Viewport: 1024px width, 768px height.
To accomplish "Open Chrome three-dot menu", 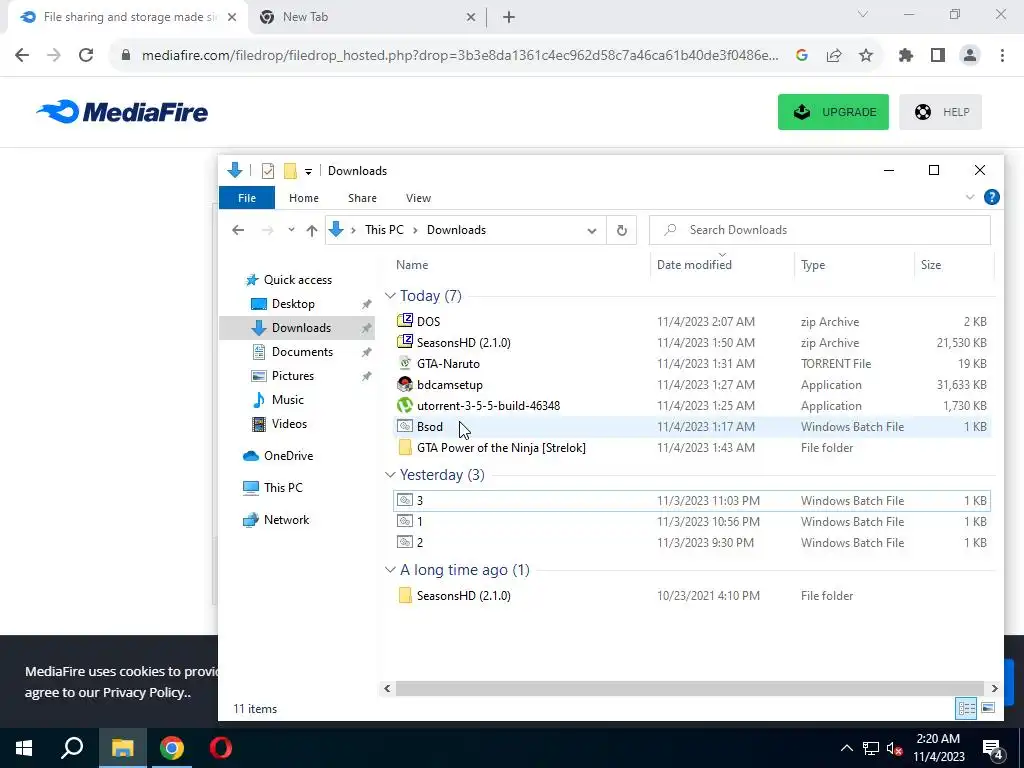I will [x=1002, y=56].
